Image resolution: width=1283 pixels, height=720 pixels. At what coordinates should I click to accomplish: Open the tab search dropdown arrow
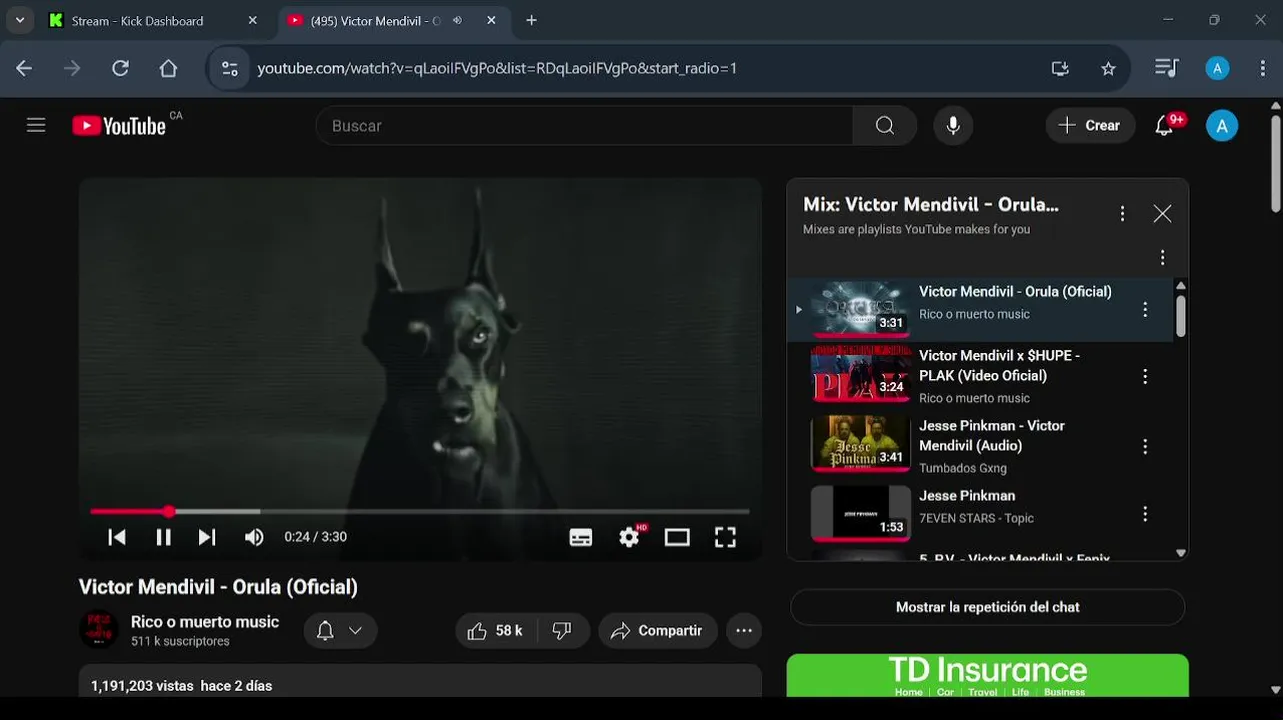click(x=19, y=20)
